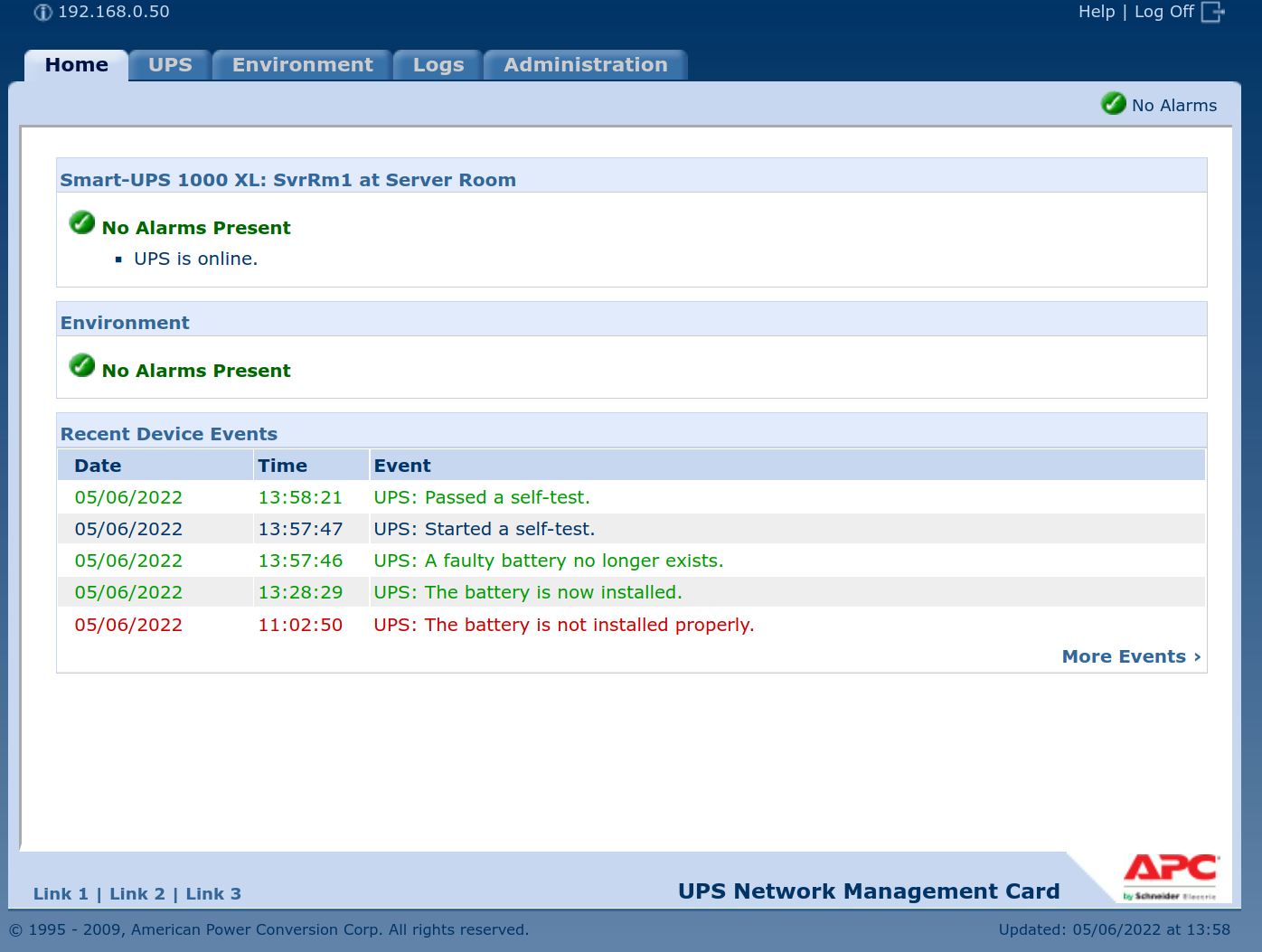1262x952 pixels.
Task: Click the 'UPS is online.' text
Action: coord(195,259)
